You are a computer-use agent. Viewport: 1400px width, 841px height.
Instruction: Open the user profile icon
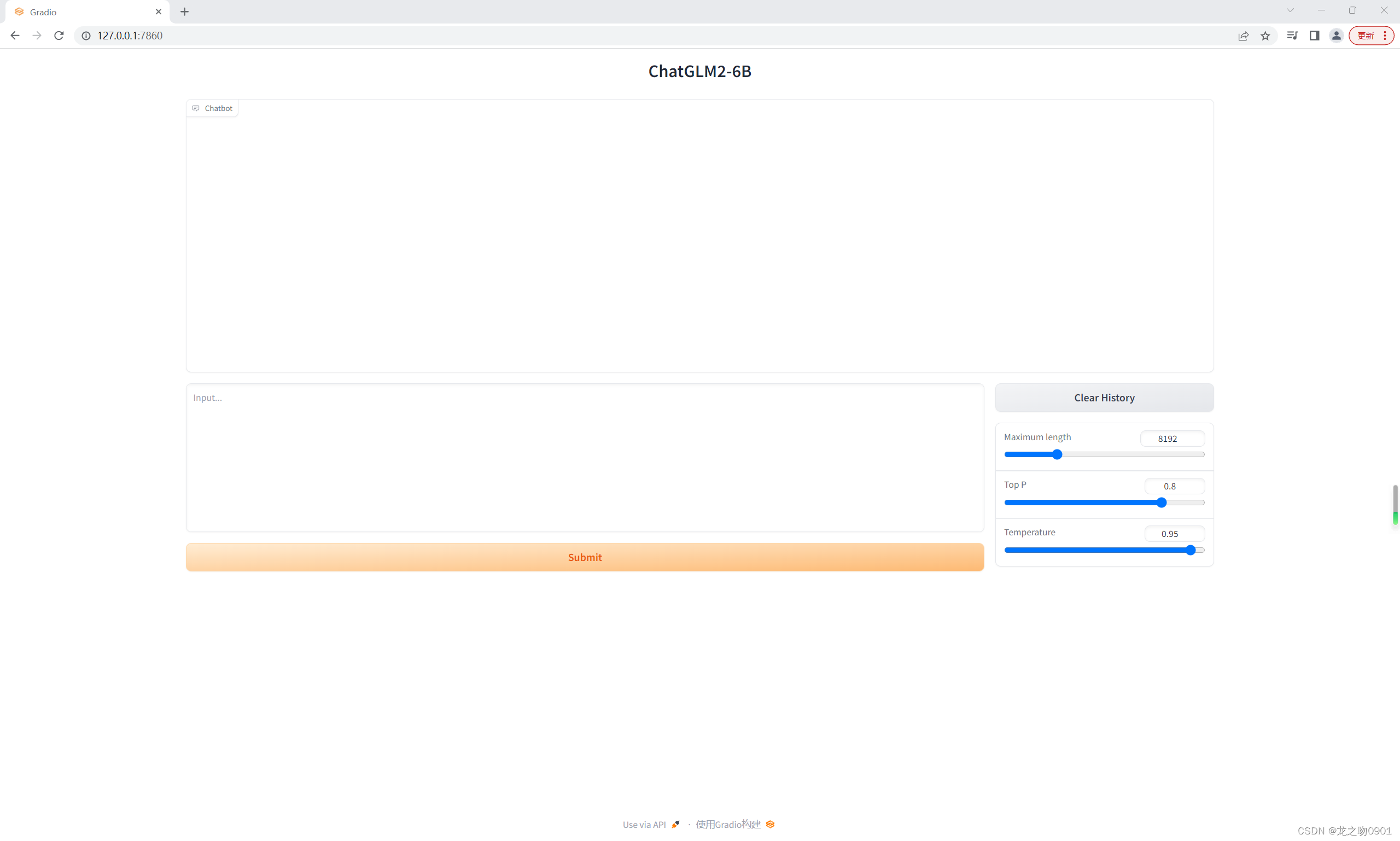1337,36
